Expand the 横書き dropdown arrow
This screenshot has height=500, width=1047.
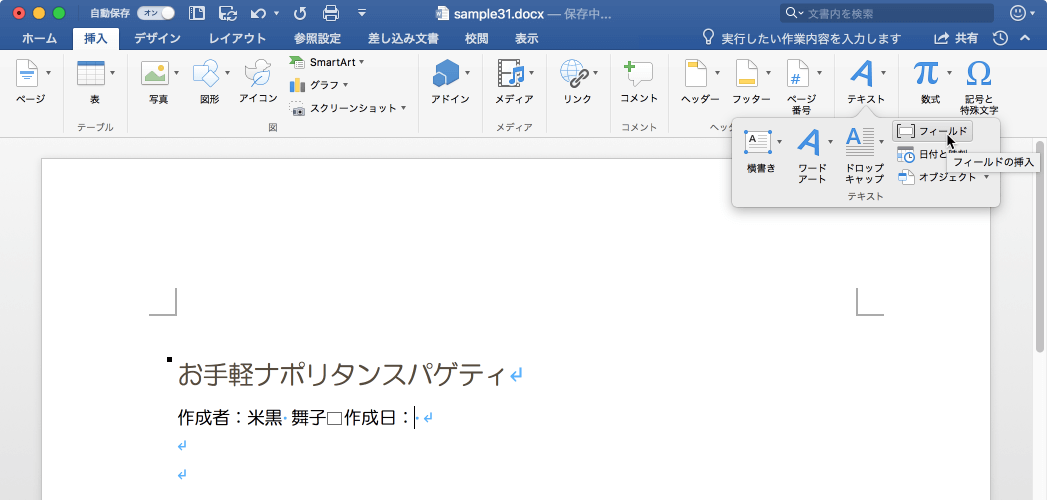pyautogui.click(x=780, y=142)
